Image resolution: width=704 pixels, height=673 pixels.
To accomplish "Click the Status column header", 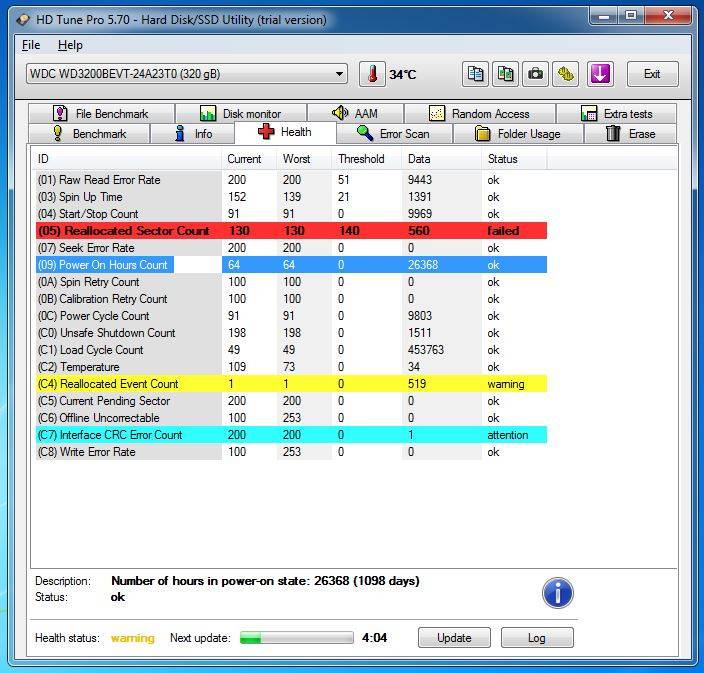I will tap(515, 159).
